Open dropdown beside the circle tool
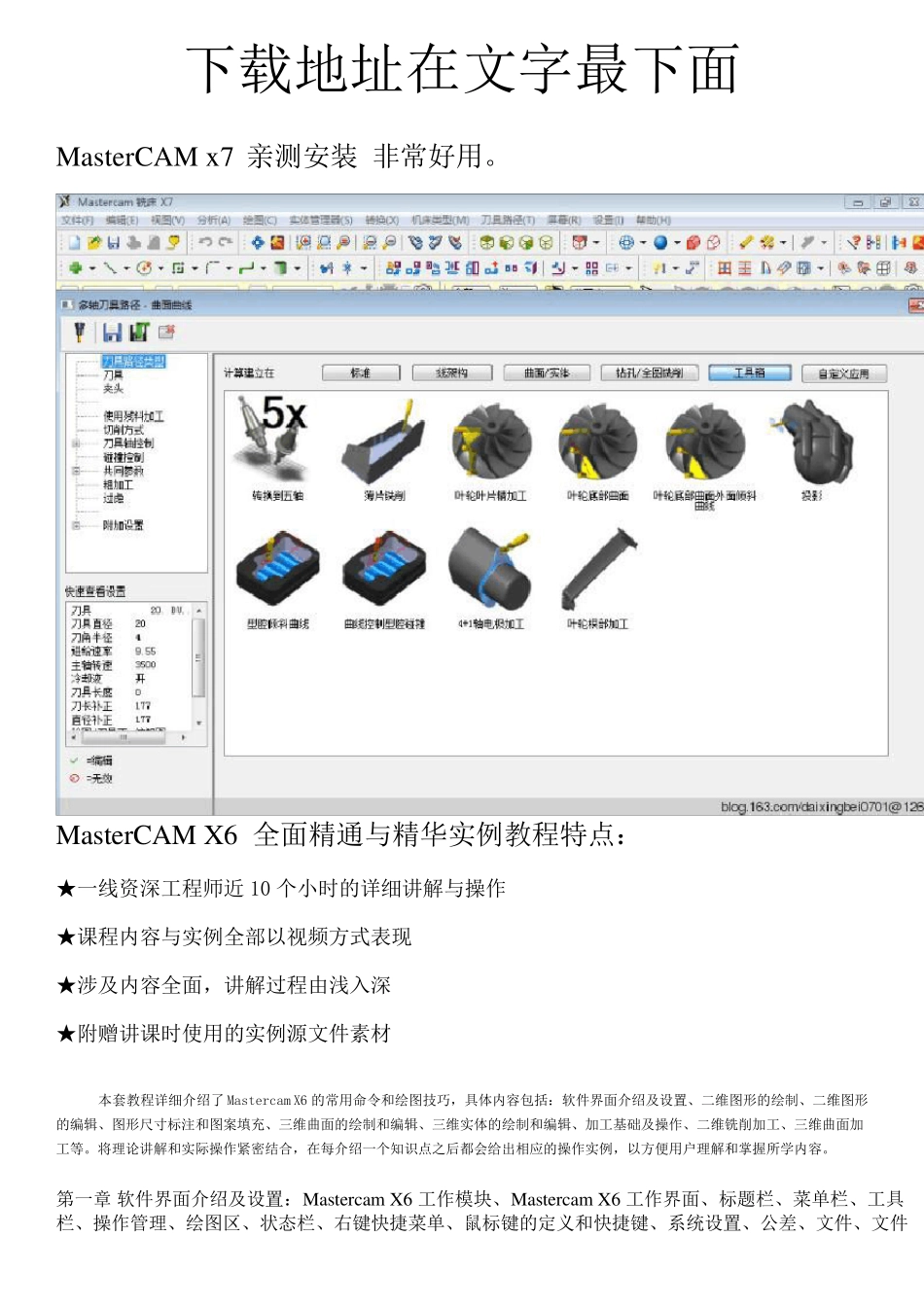The height and width of the screenshot is (1307, 924). tap(160, 268)
